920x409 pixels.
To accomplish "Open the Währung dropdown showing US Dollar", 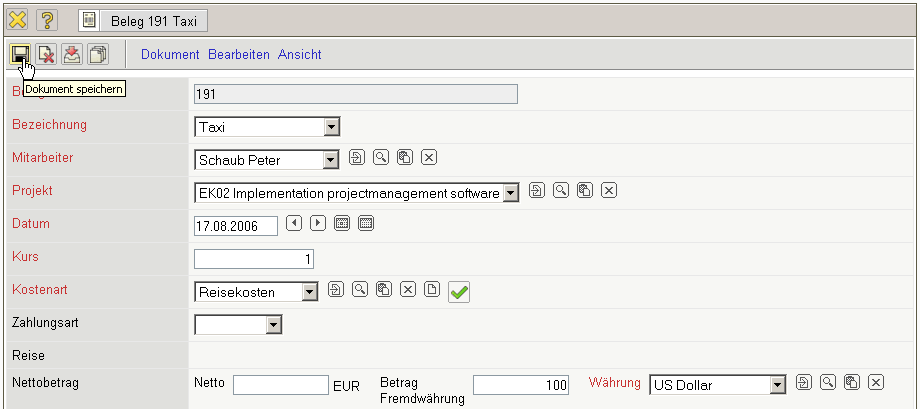I will pyautogui.click(x=777, y=384).
